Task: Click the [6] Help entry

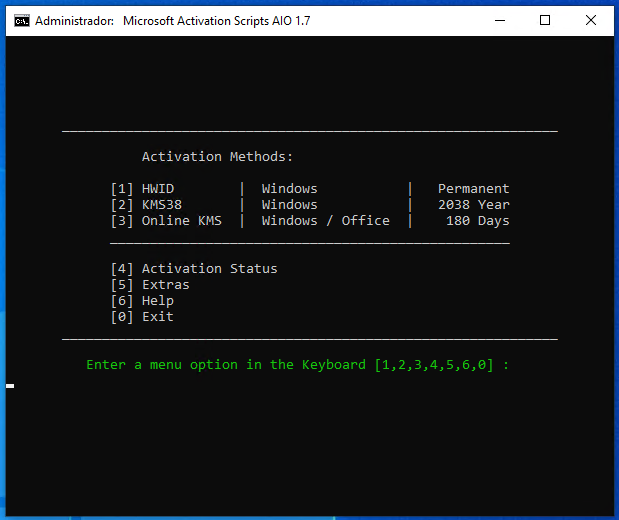Action: point(142,301)
